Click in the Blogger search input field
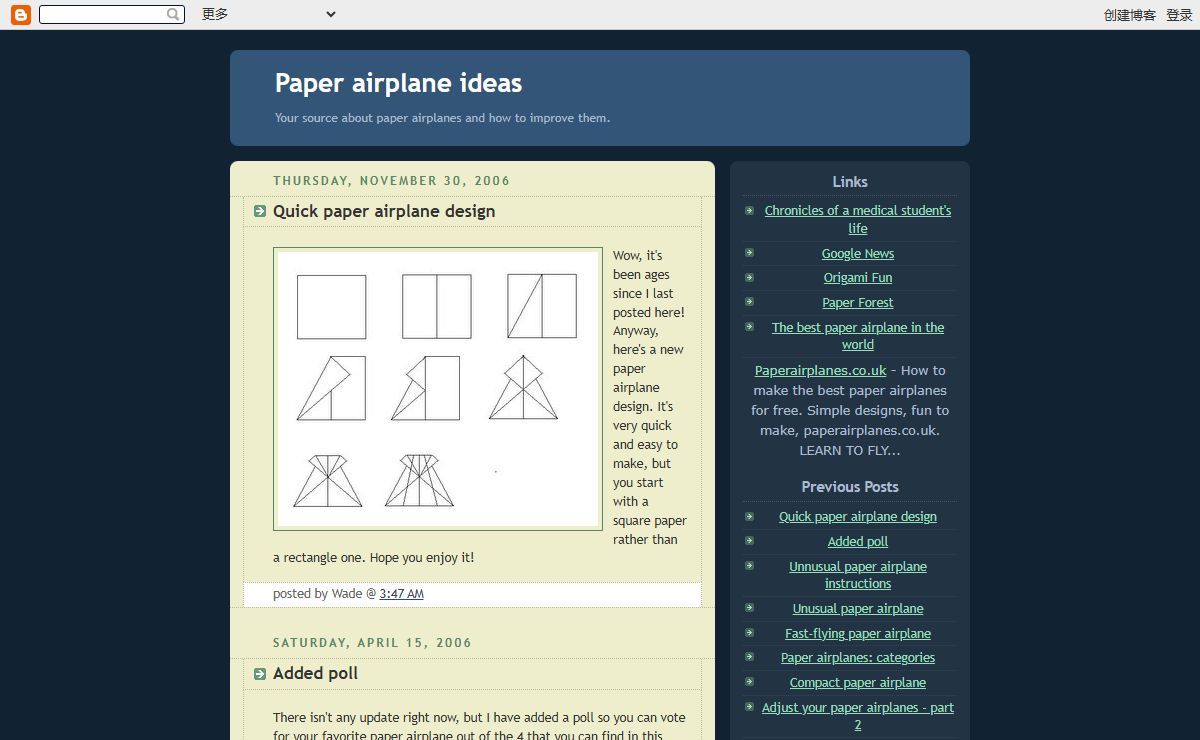1200x740 pixels. click(101, 14)
